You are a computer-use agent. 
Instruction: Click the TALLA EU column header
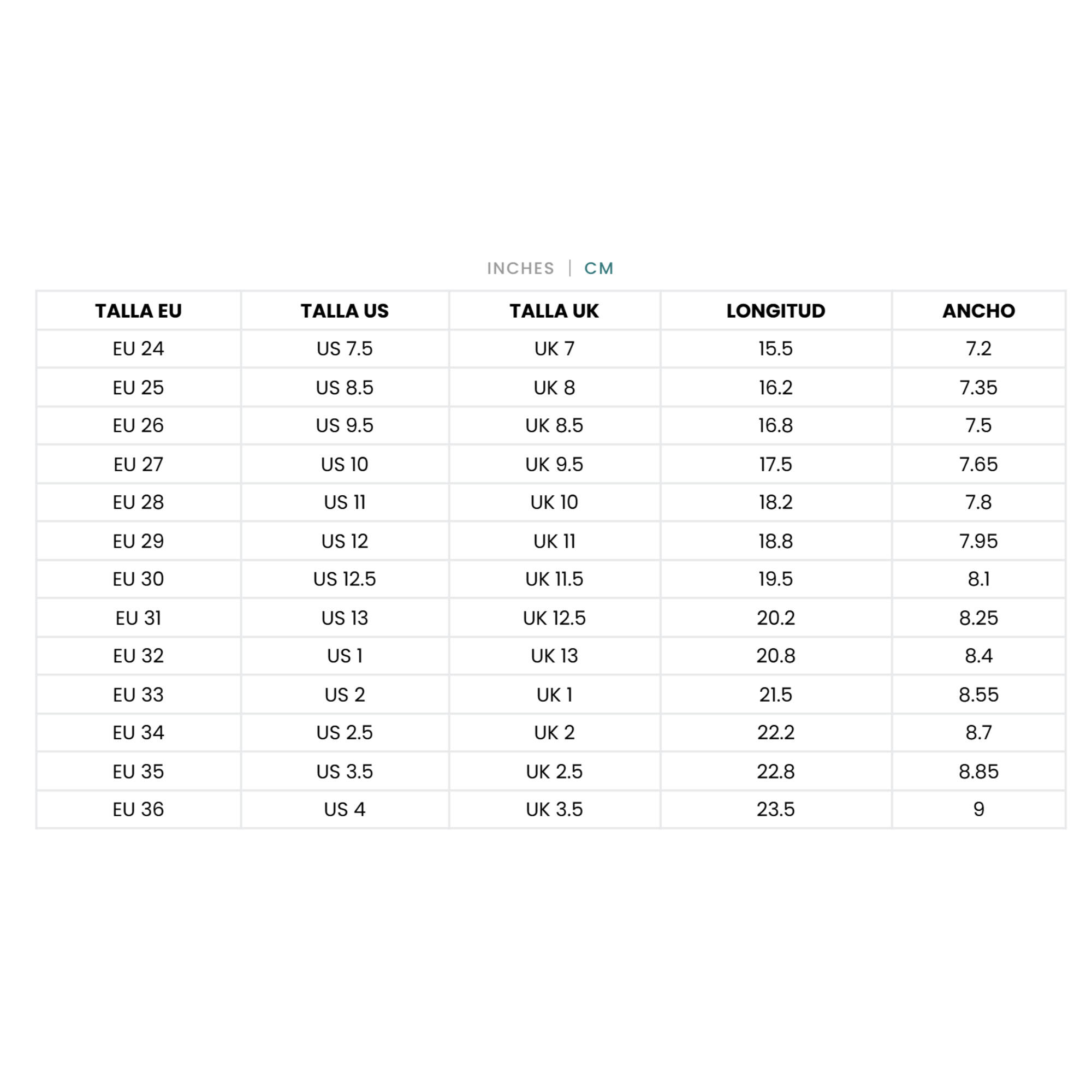[x=139, y=311]
